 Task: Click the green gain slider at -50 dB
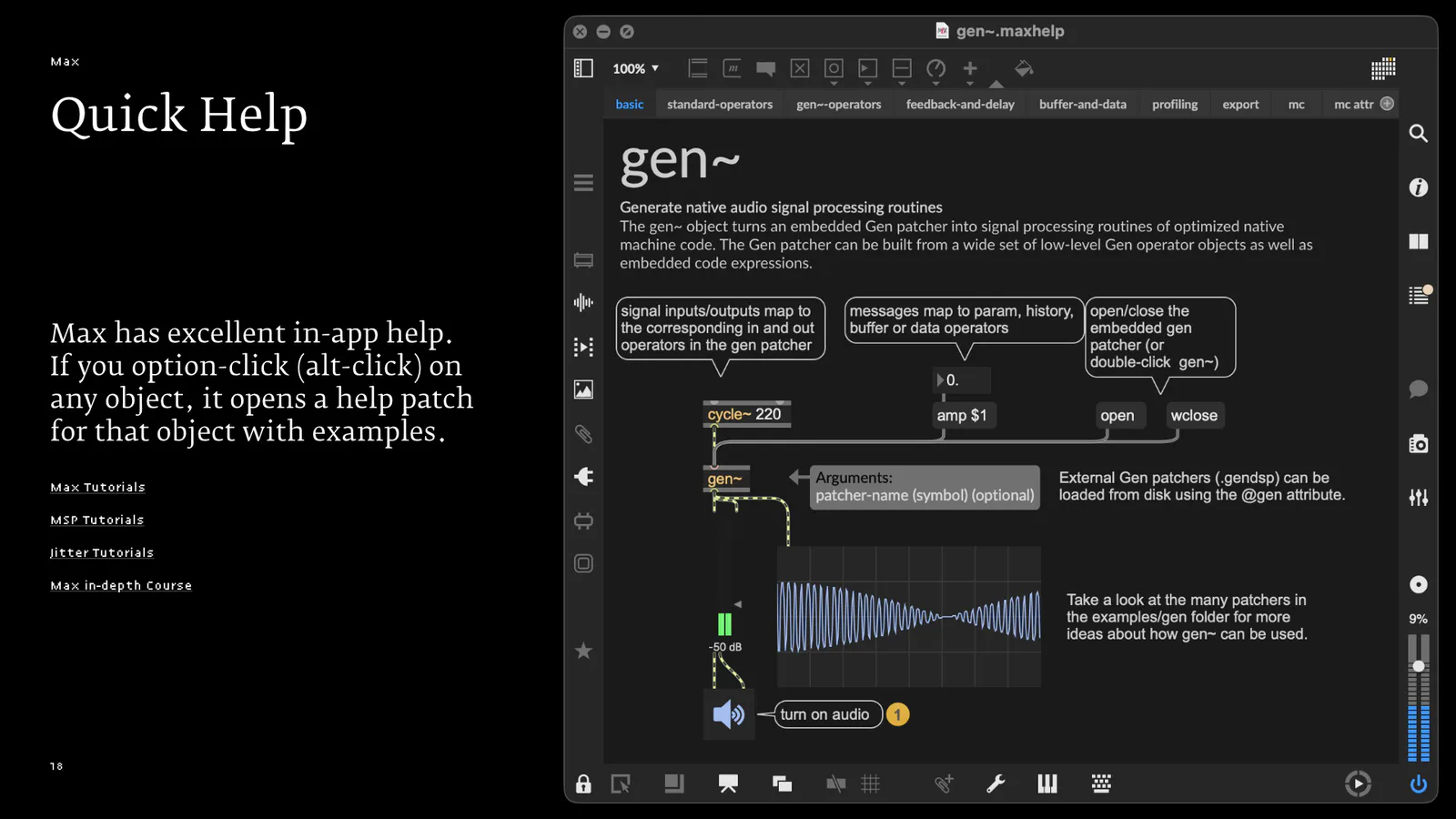pos(724,624)
